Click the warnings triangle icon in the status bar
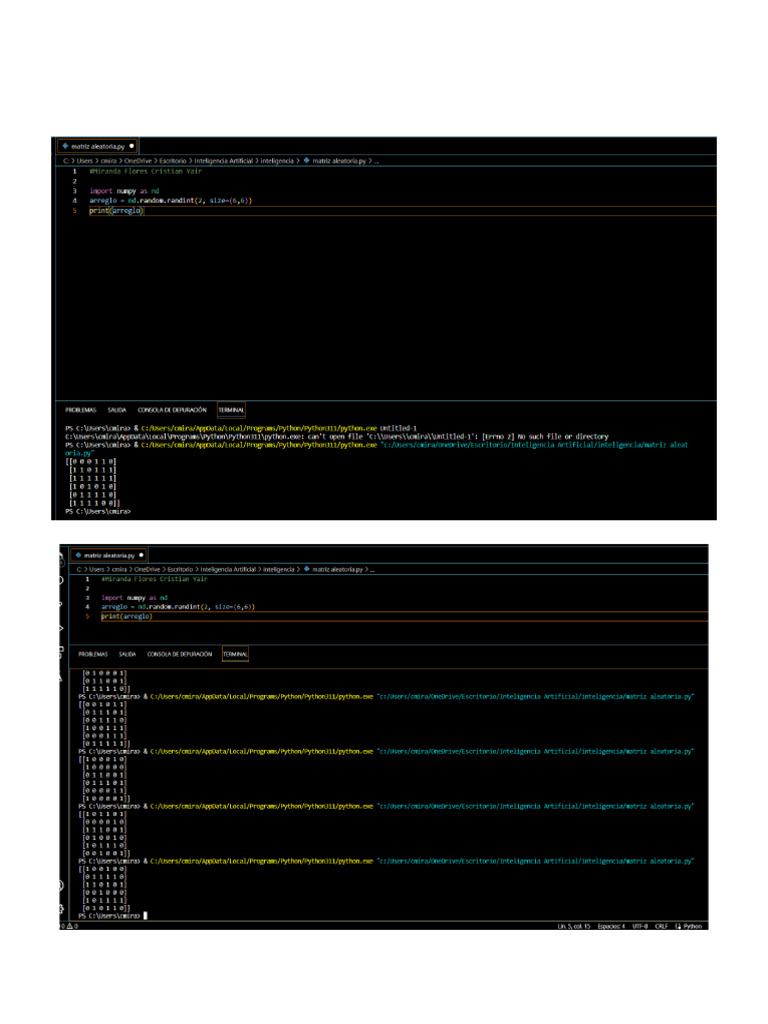 [x=72, y=926]
